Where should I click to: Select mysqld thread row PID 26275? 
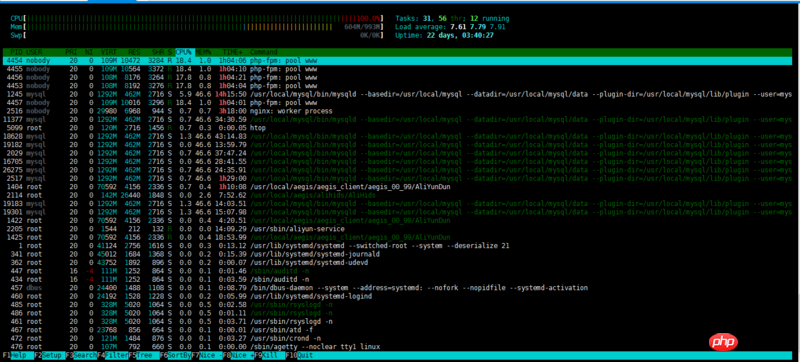[398, 170]
